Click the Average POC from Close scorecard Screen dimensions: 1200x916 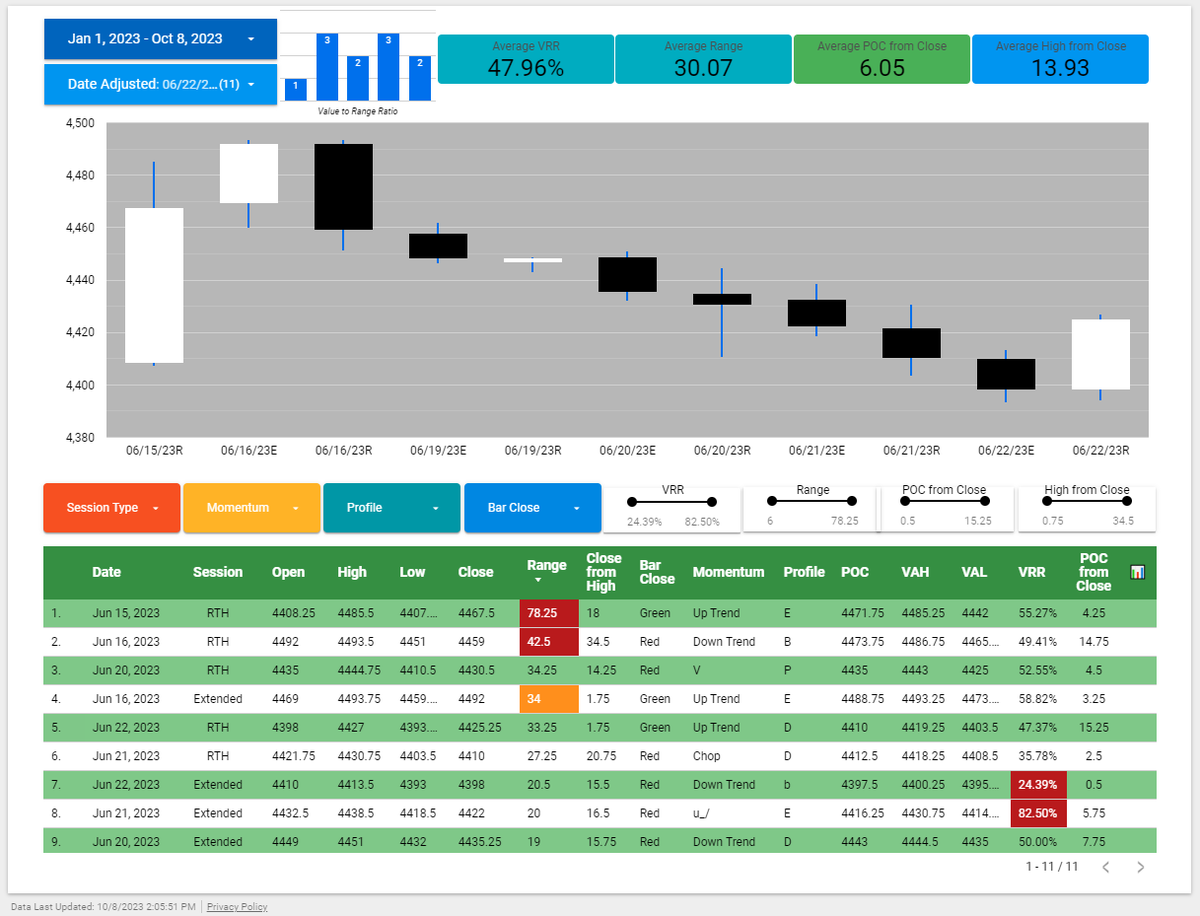pos(881,59)
